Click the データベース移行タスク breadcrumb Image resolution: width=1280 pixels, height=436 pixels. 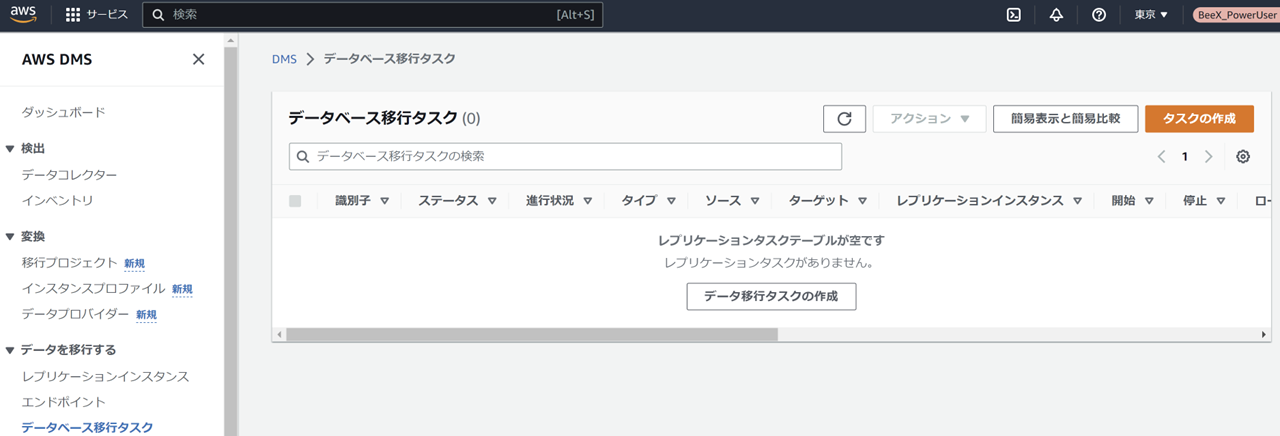tap(389, 59)
